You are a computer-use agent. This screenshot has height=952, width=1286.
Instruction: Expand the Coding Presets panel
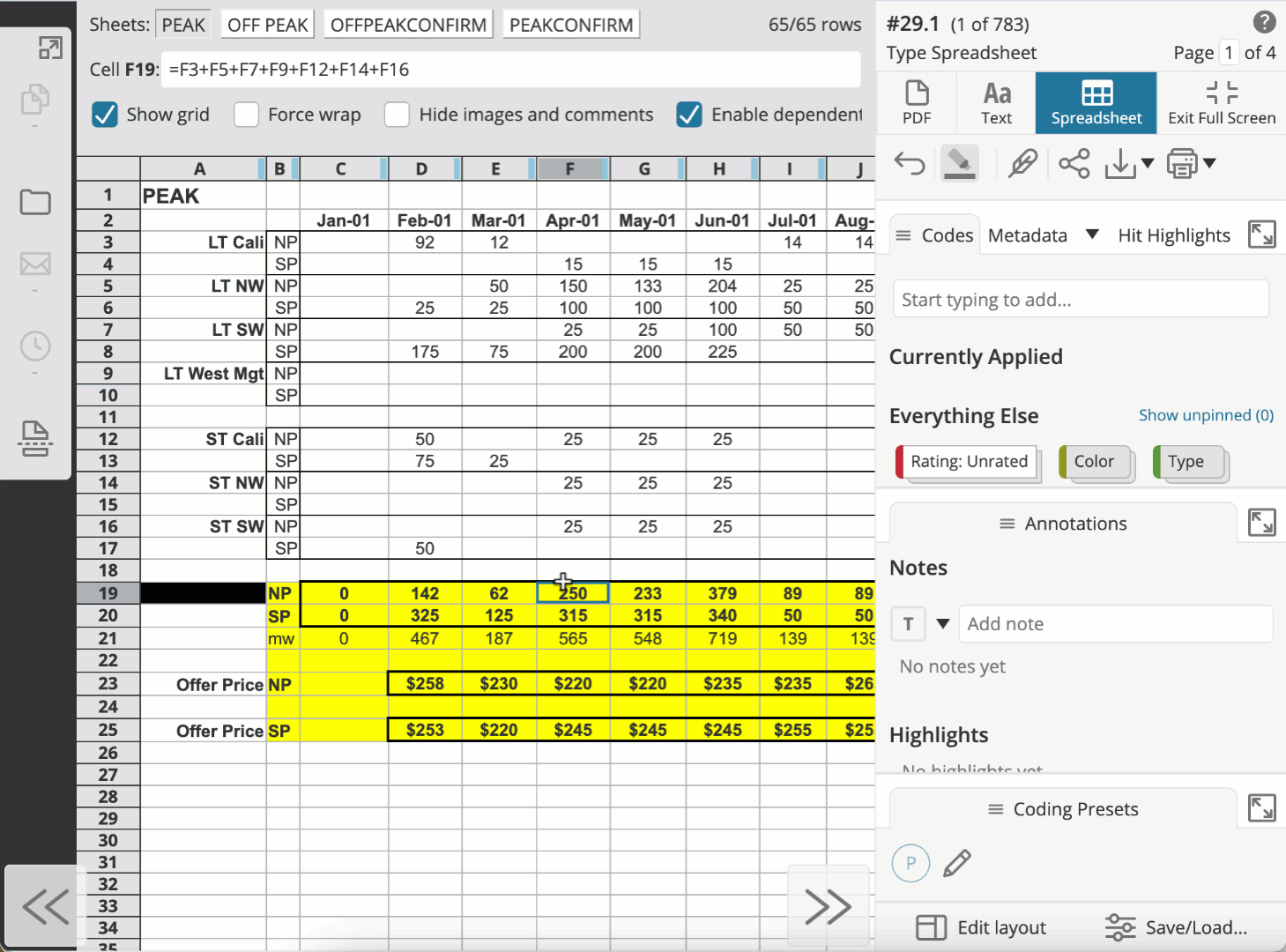pos(1262,808)
